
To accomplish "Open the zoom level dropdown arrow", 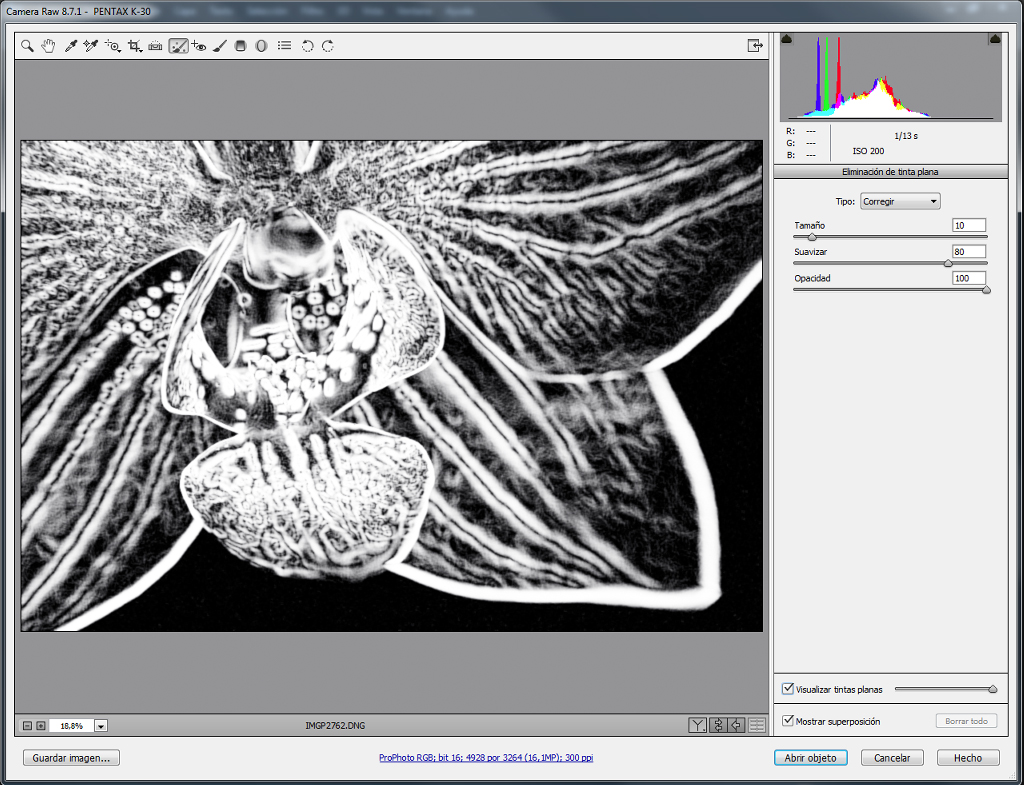I will click(101, 726).
